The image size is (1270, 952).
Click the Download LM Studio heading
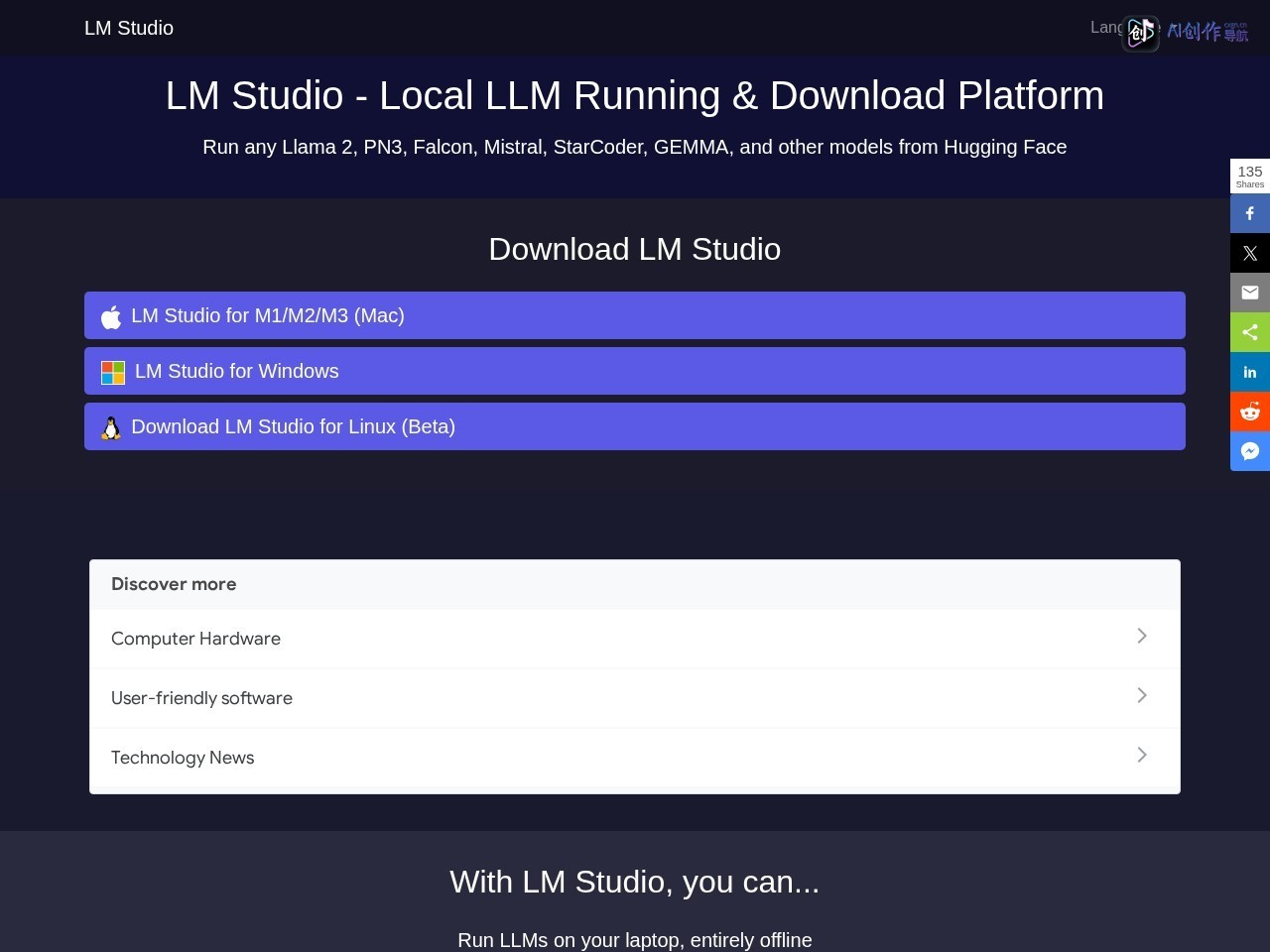tap(635, 249)
